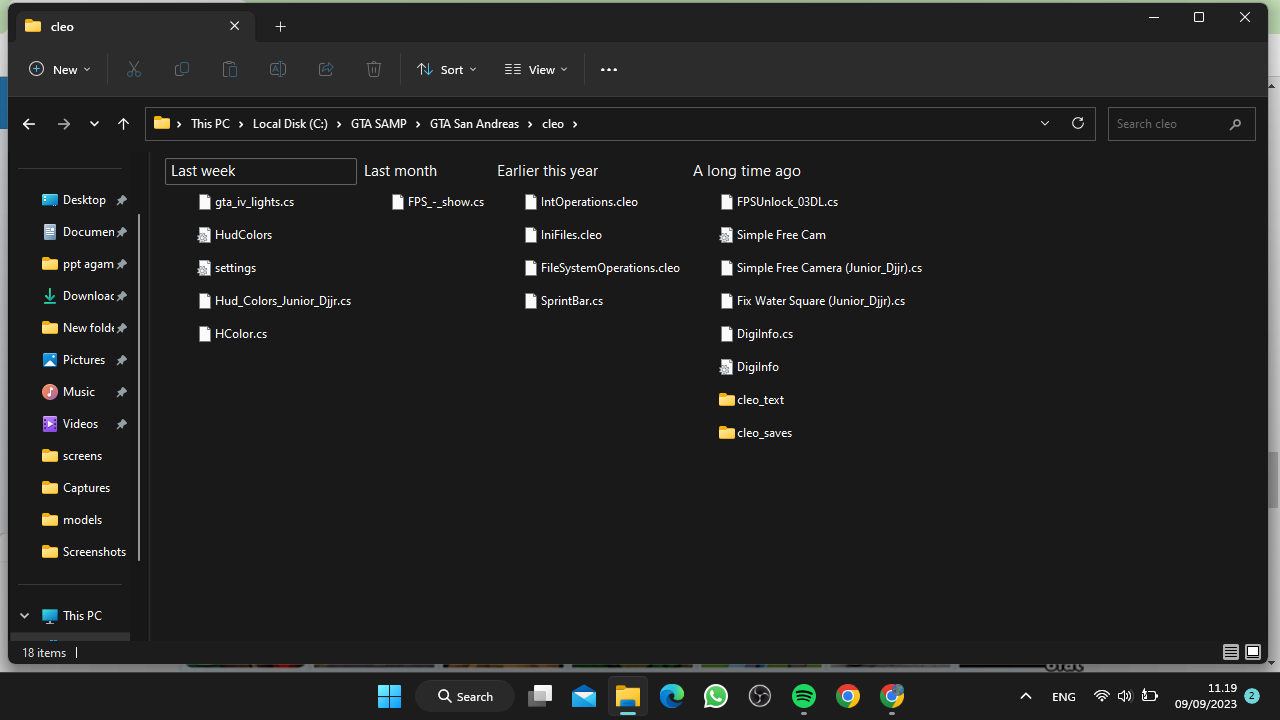The width and height of the screenshot is (1280, 720).
Task: Collapse the This PC tree node
Action: coord(25,616)
